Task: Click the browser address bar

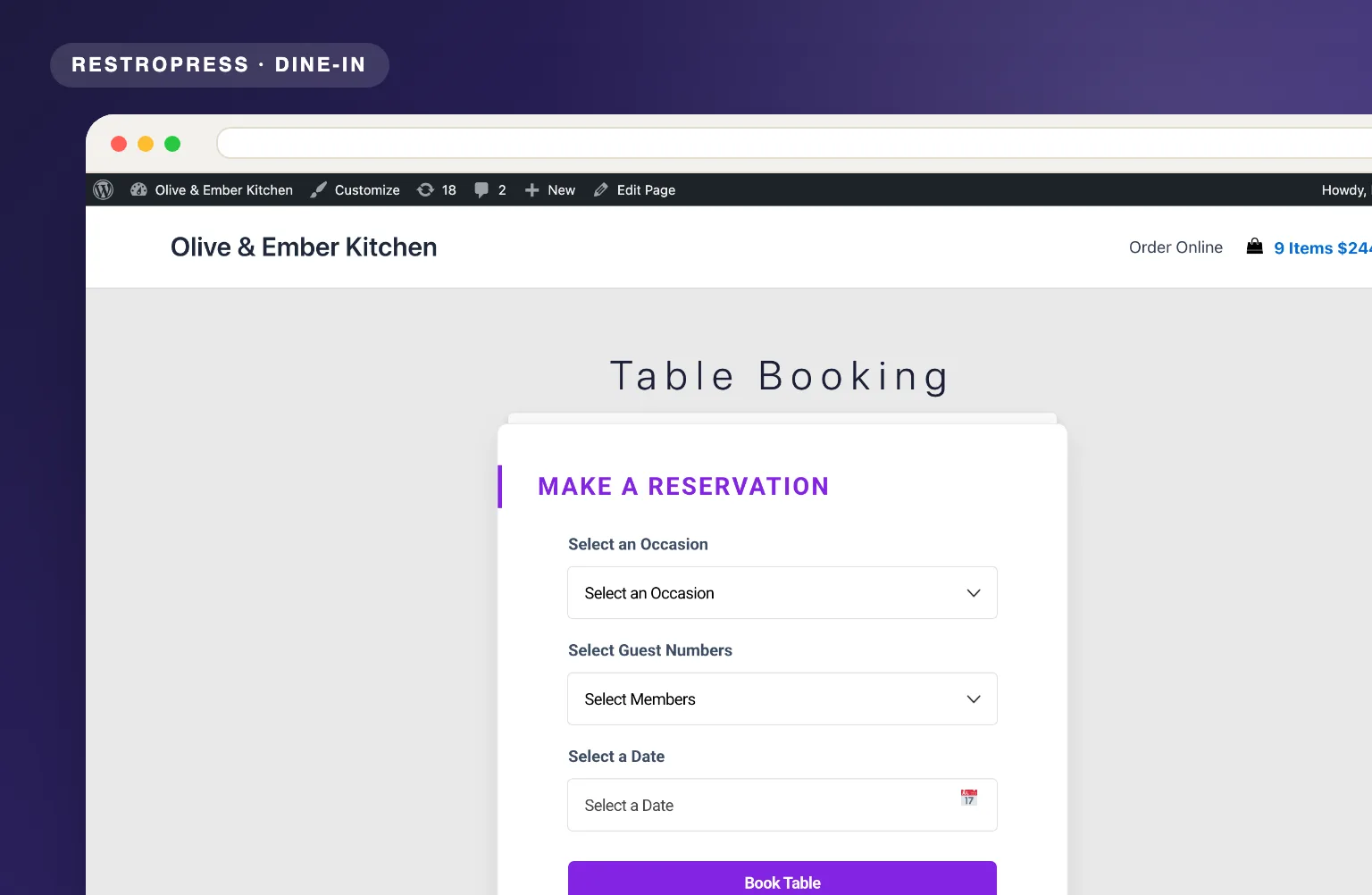Action: pyautogui.click(x=794, y=143)
